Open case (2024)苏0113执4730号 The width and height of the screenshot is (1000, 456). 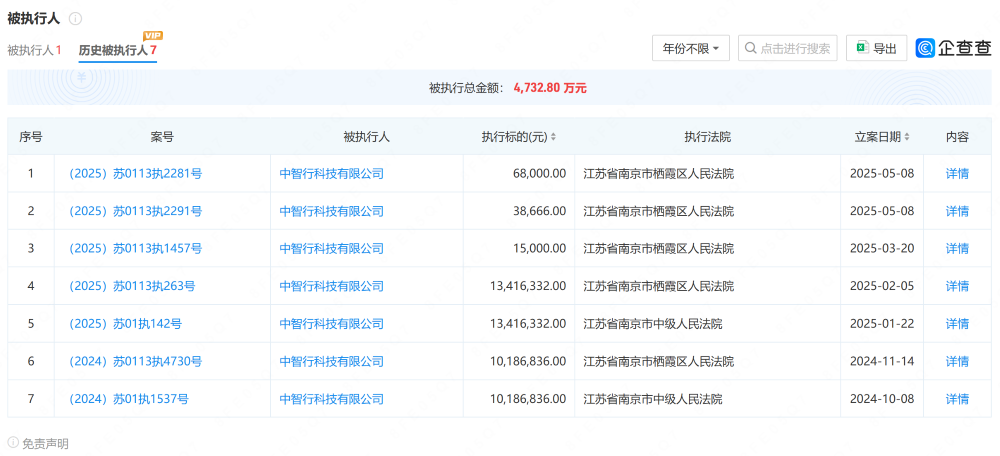click(135, 361)
